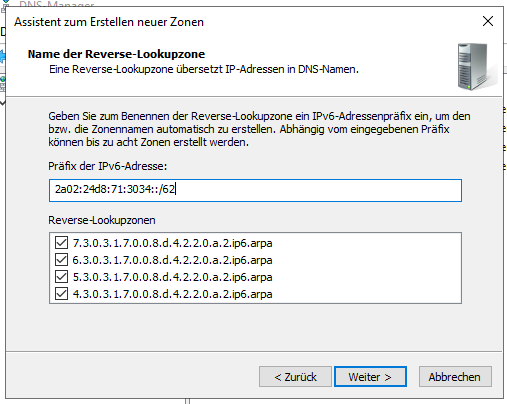The image size is (507, 404).
Task: Close the Assistent zum Erstellen neuer Zonen dialog
Action: pyautogui.click(x=488, y=21)
